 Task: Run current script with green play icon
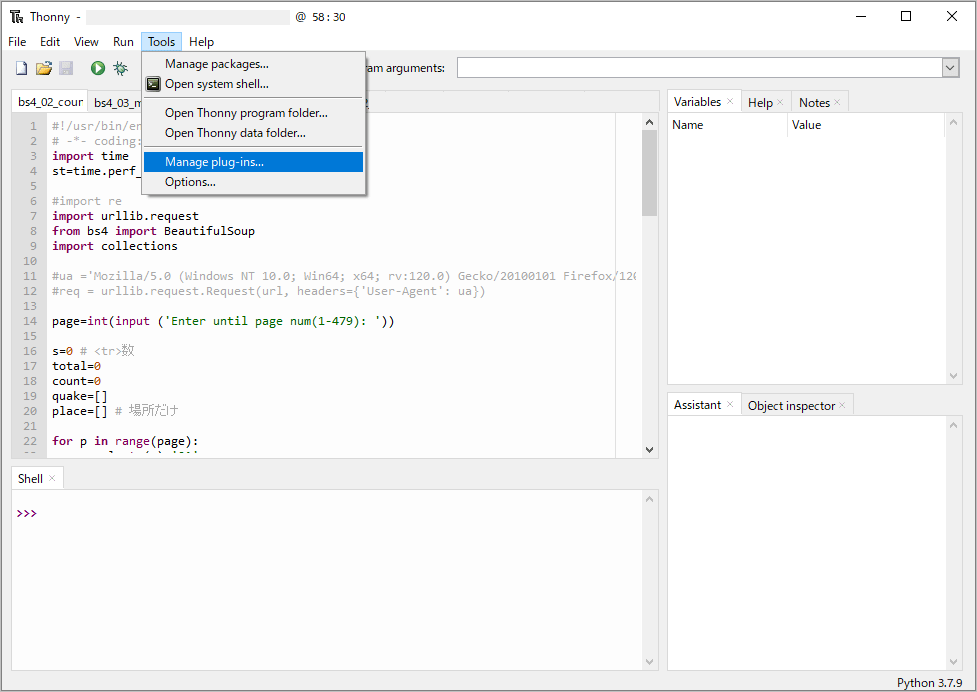pyautogui.click(x=98, y=68)
